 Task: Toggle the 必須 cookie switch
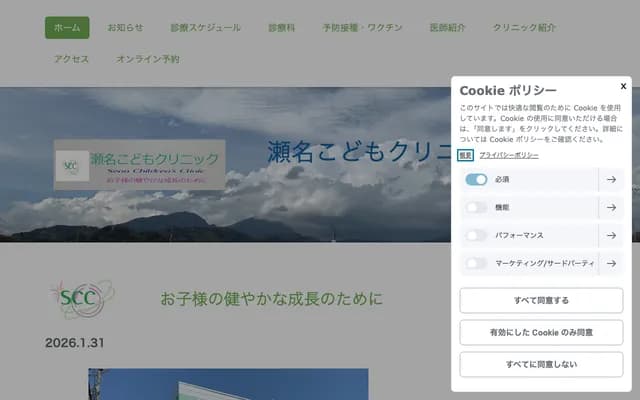pyautogui.click(x=476, y=180)
